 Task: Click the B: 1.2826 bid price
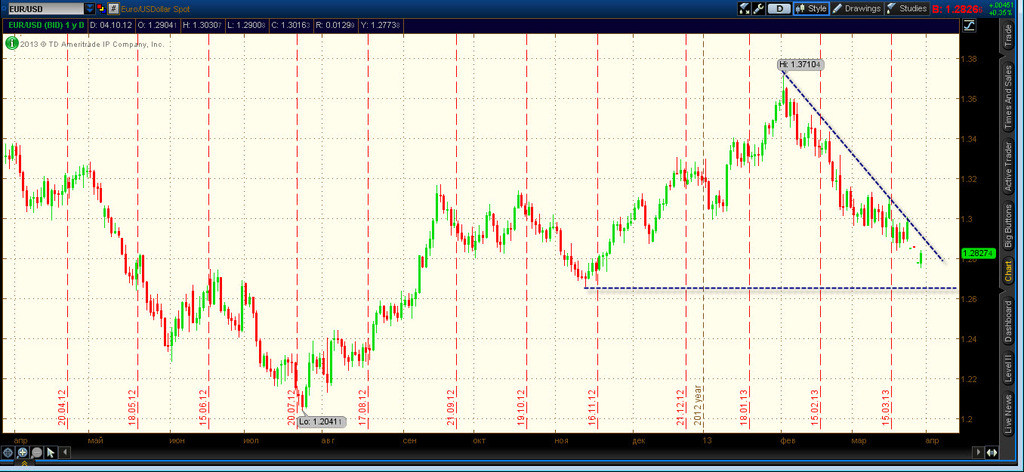957,9
